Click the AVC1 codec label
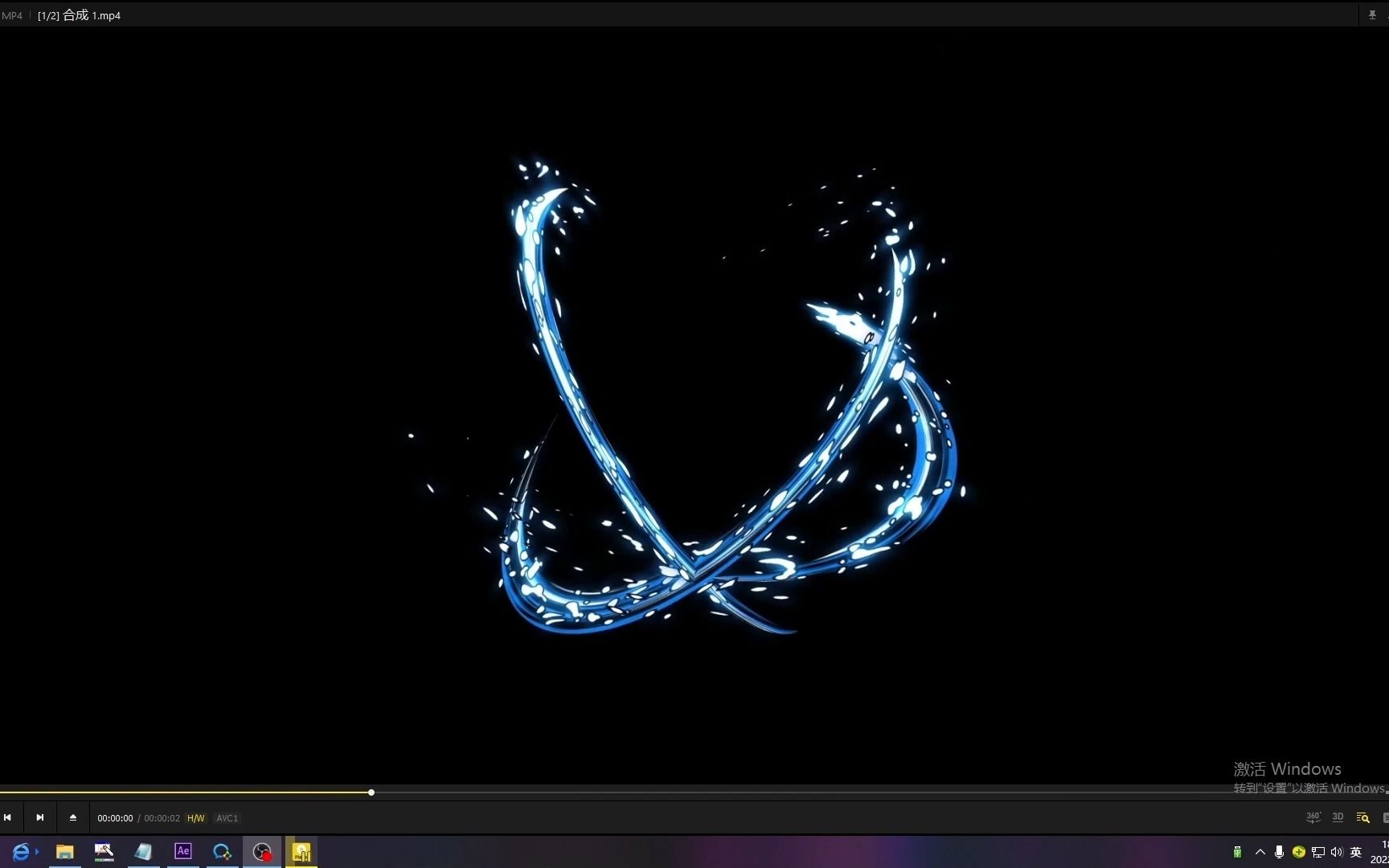The height and width of the screenshot is (868, 1389). 227,818
